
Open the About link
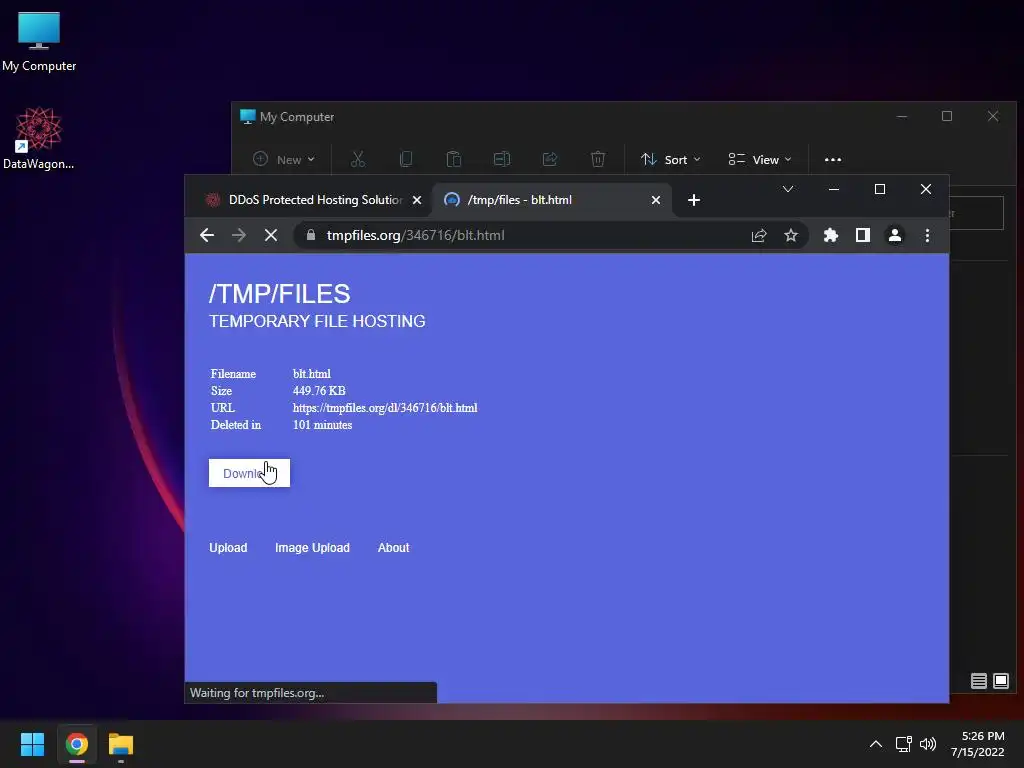pos(393,548)
